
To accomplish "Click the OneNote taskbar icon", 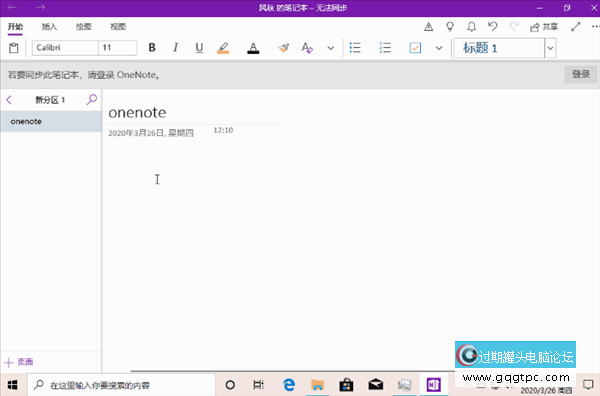I will [434, 385].
